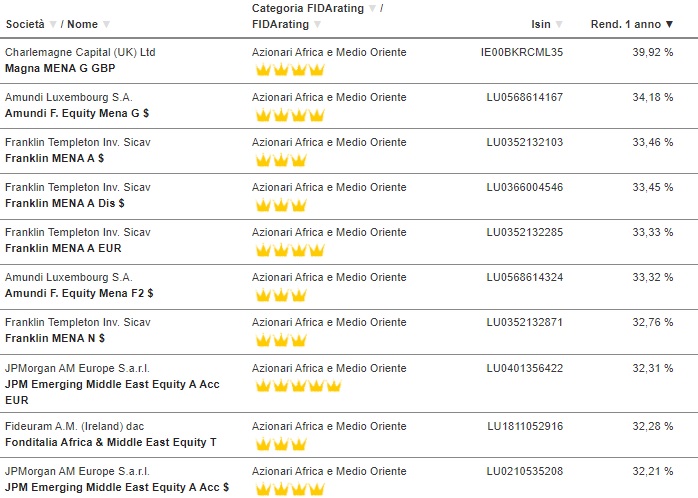Select ISIN LU0352132285

525,232
